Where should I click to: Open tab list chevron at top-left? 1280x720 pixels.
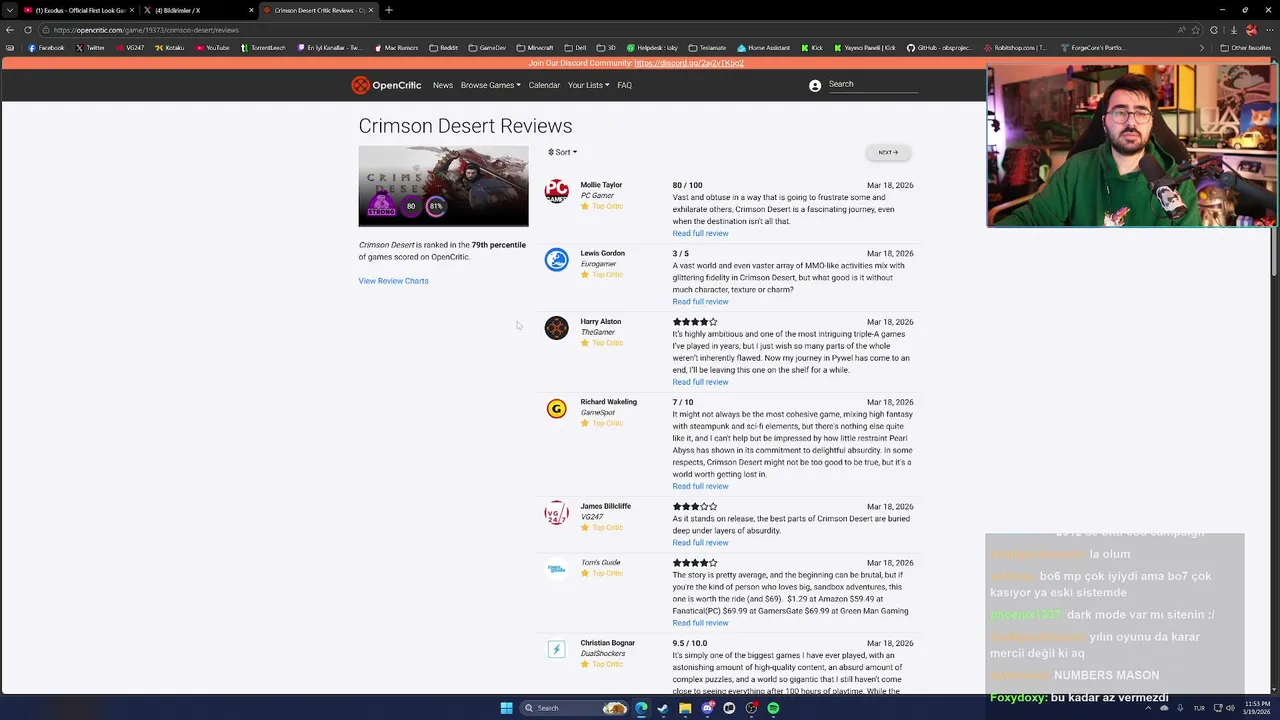10,10
